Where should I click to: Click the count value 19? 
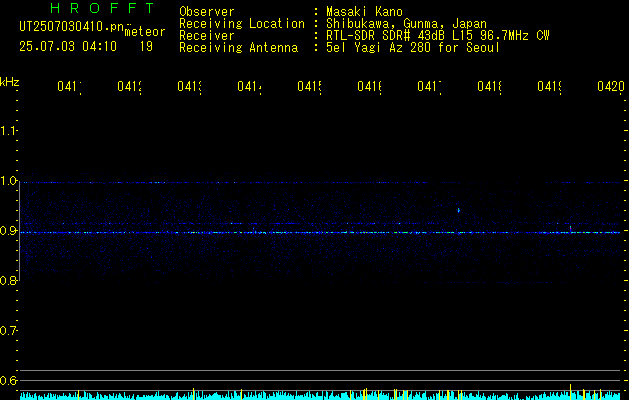coord(146,46)
